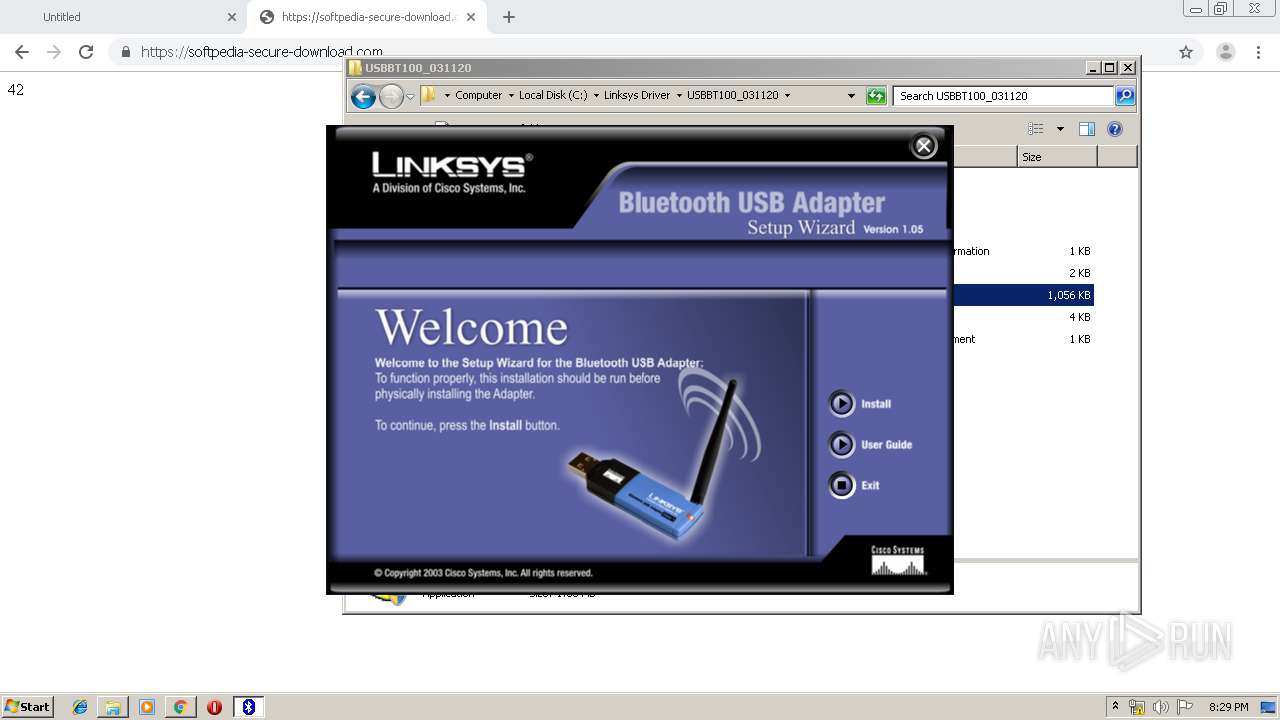Screen dimensions: 1280x720
Task: Reload the Chrome page
Action: point(86,52)
